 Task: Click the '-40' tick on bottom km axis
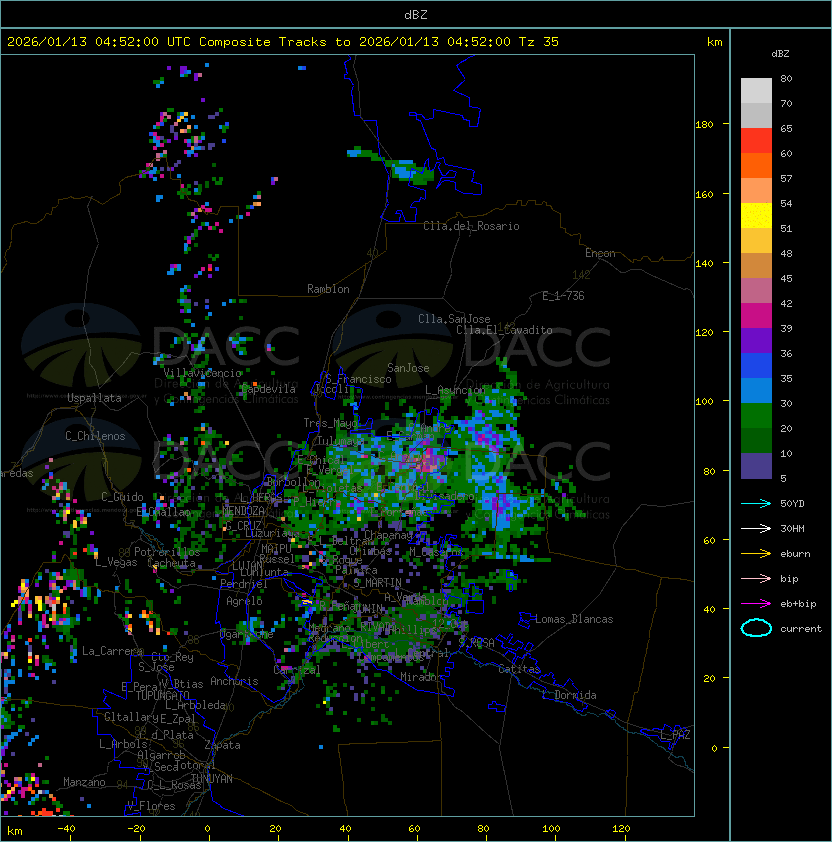click(67, 829)
